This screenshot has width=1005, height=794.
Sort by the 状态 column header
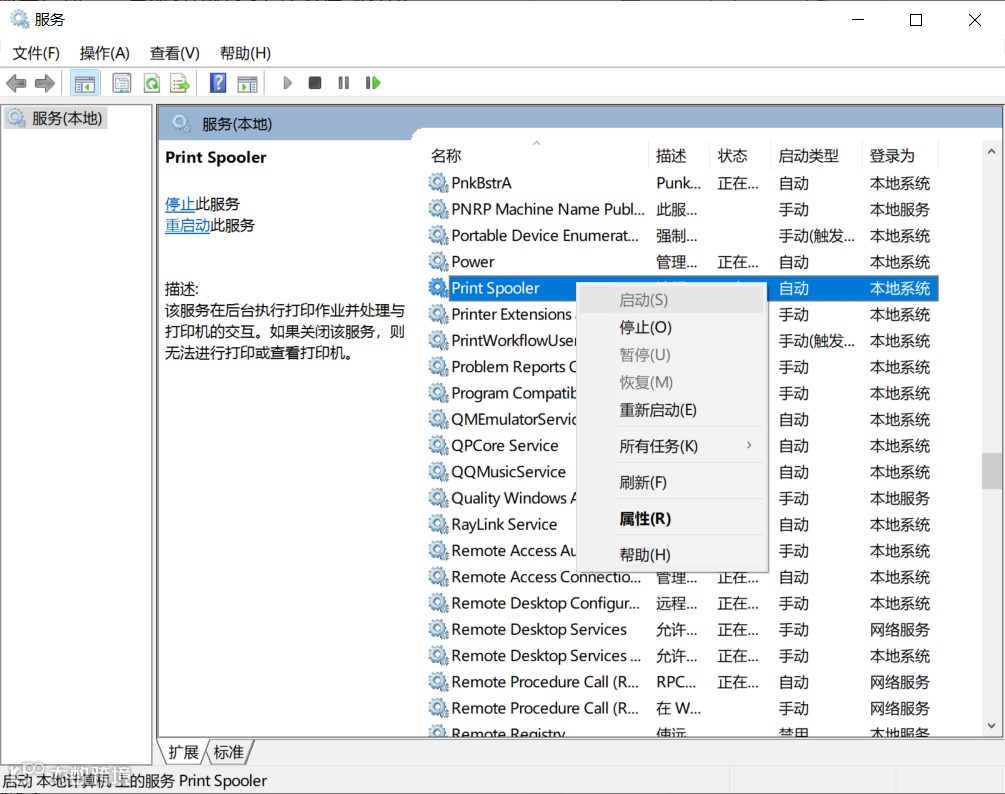coord(740,156)
